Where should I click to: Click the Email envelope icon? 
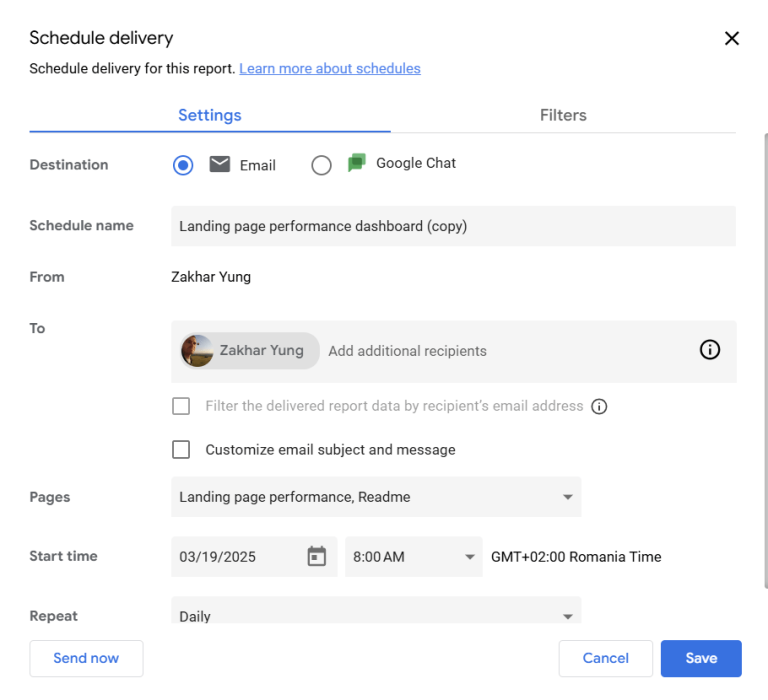click(x=220, y=165)
